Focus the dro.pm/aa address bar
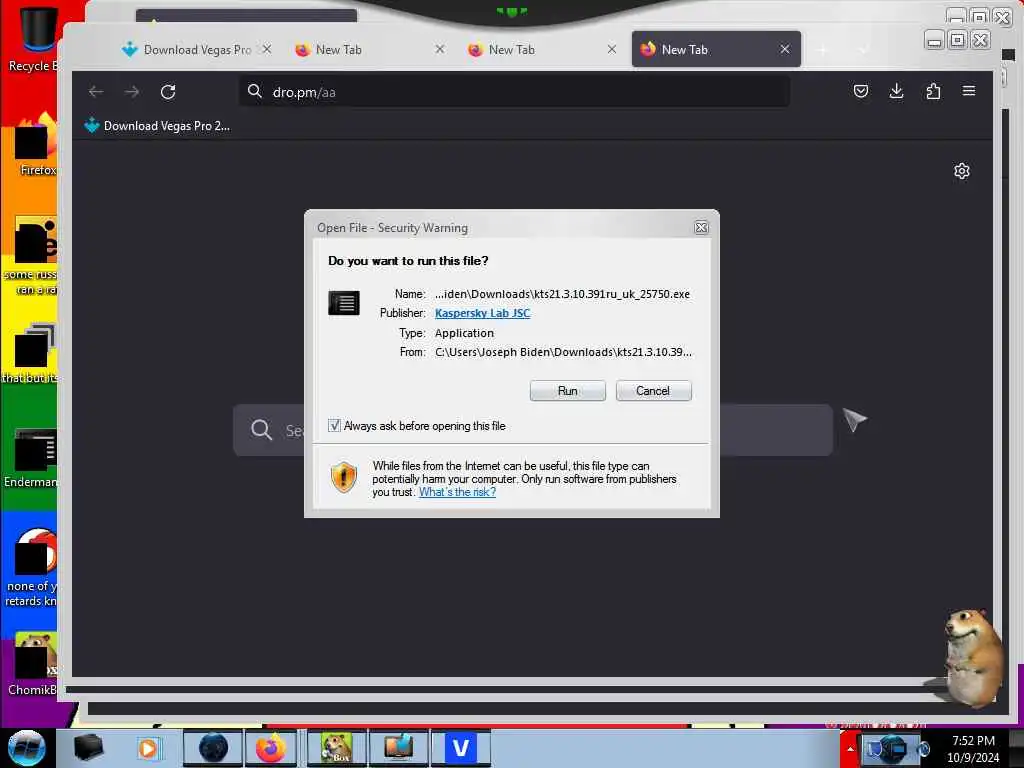The height and width of the screenshot is (768, 1024). 515,91
